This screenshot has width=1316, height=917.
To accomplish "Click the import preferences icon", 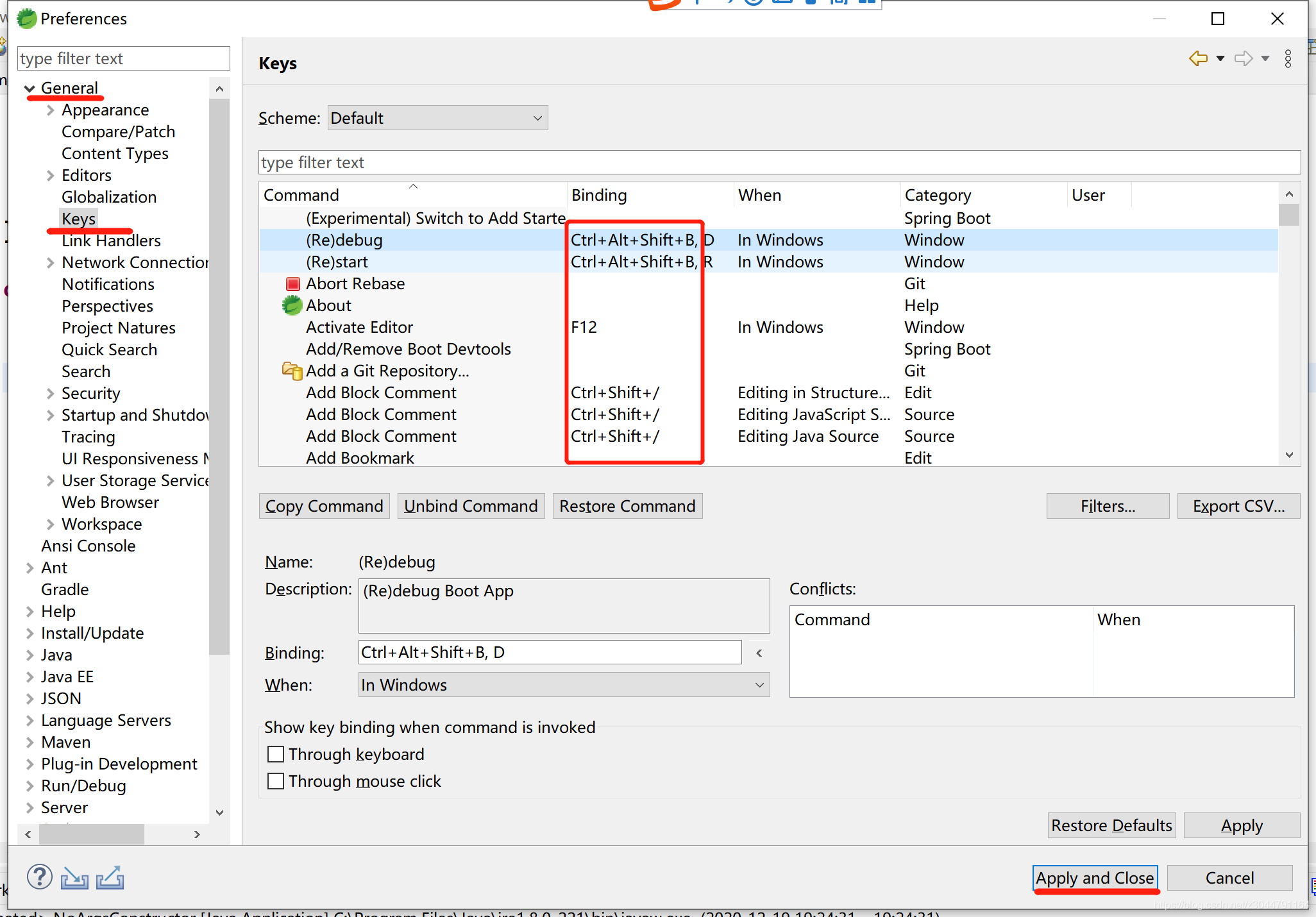I will pyautogui.click(x=74, y=878).
